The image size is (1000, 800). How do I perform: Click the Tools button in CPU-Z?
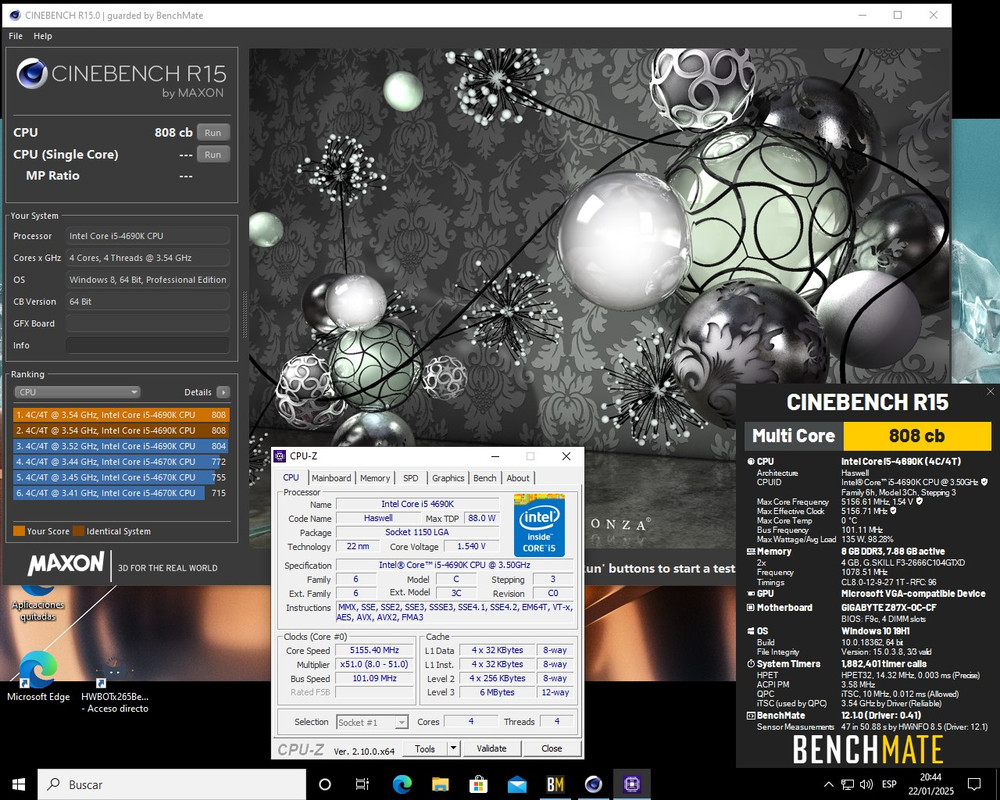point(425,749)
